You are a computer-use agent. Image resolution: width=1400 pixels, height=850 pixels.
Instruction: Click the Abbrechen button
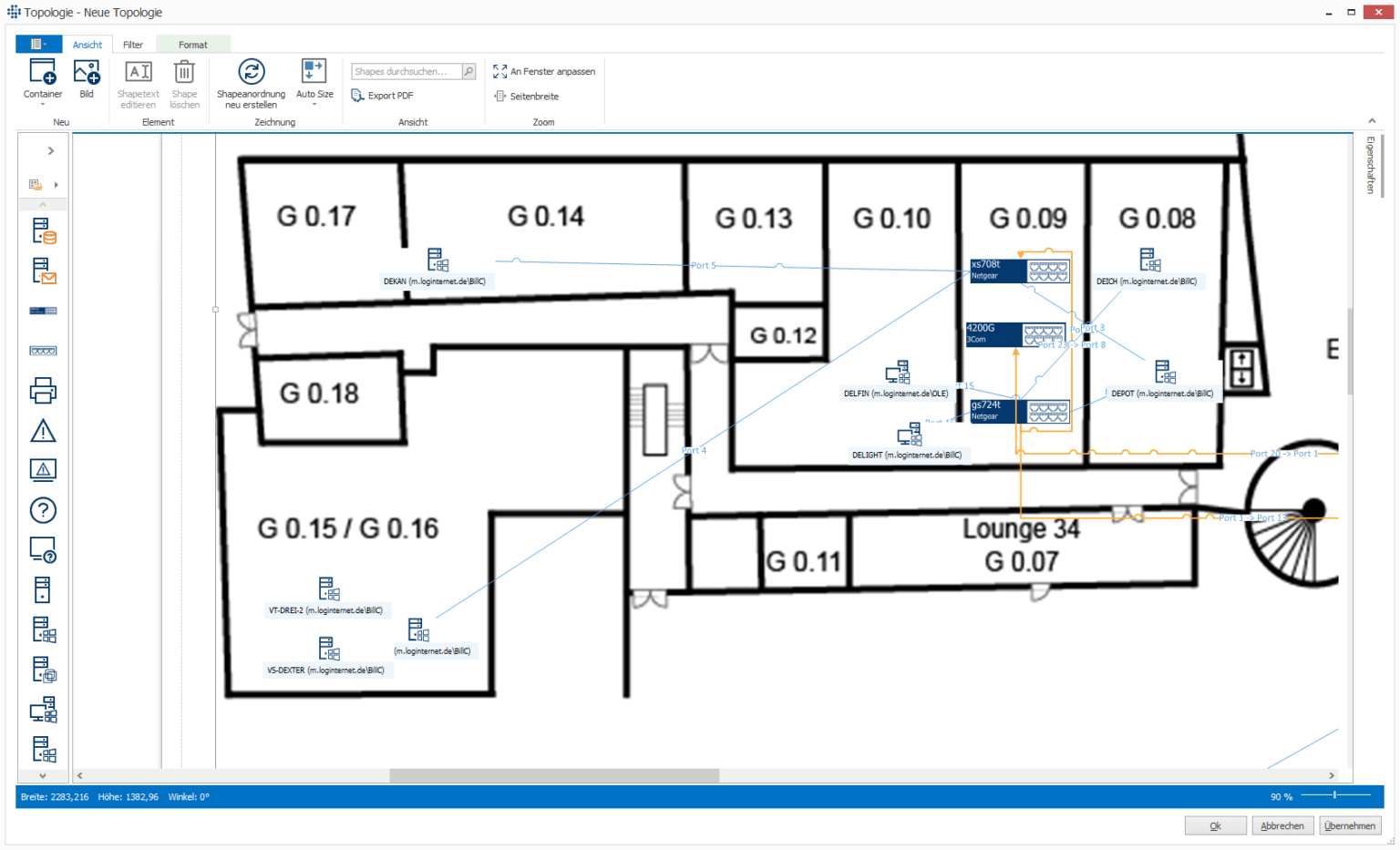tap(1282, 825)
